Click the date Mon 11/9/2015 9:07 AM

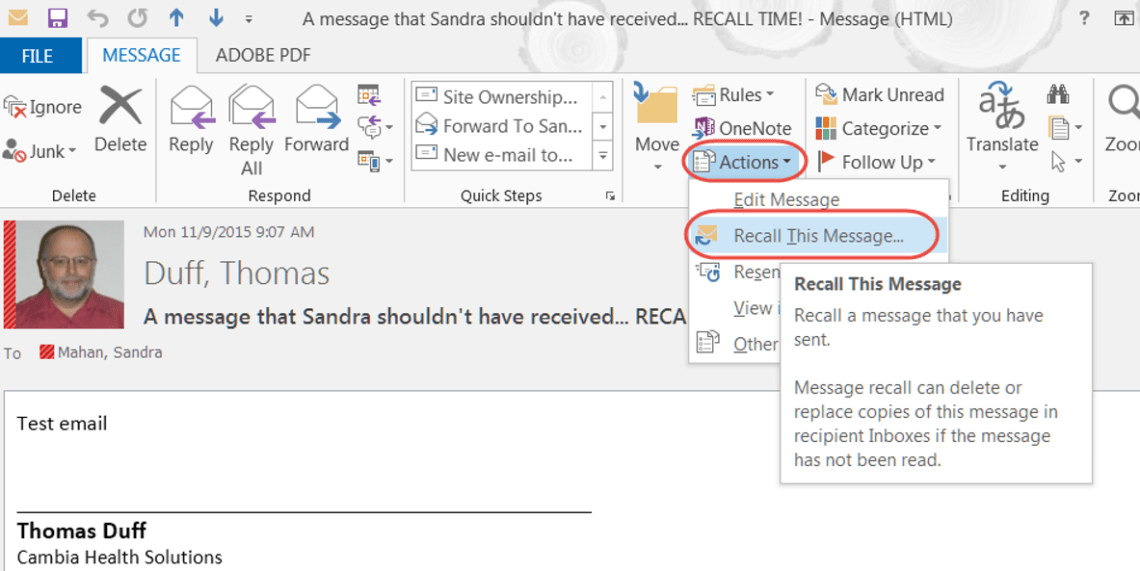229,233
